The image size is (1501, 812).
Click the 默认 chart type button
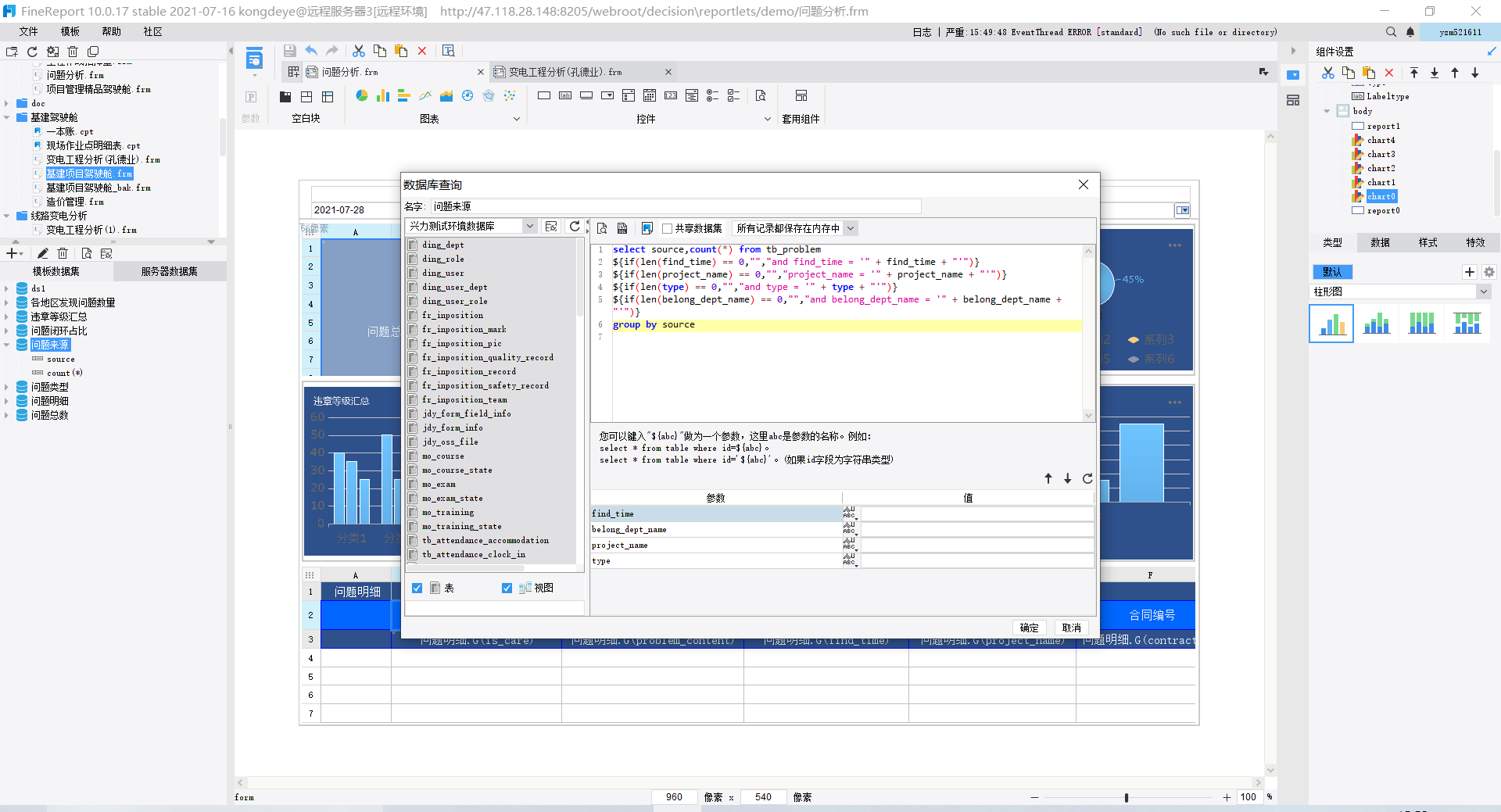pos(1332,272)
